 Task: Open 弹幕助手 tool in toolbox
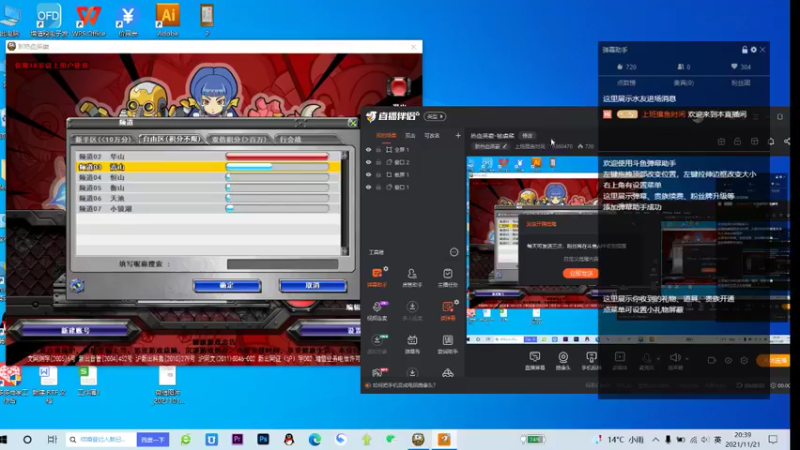[377, 278]
